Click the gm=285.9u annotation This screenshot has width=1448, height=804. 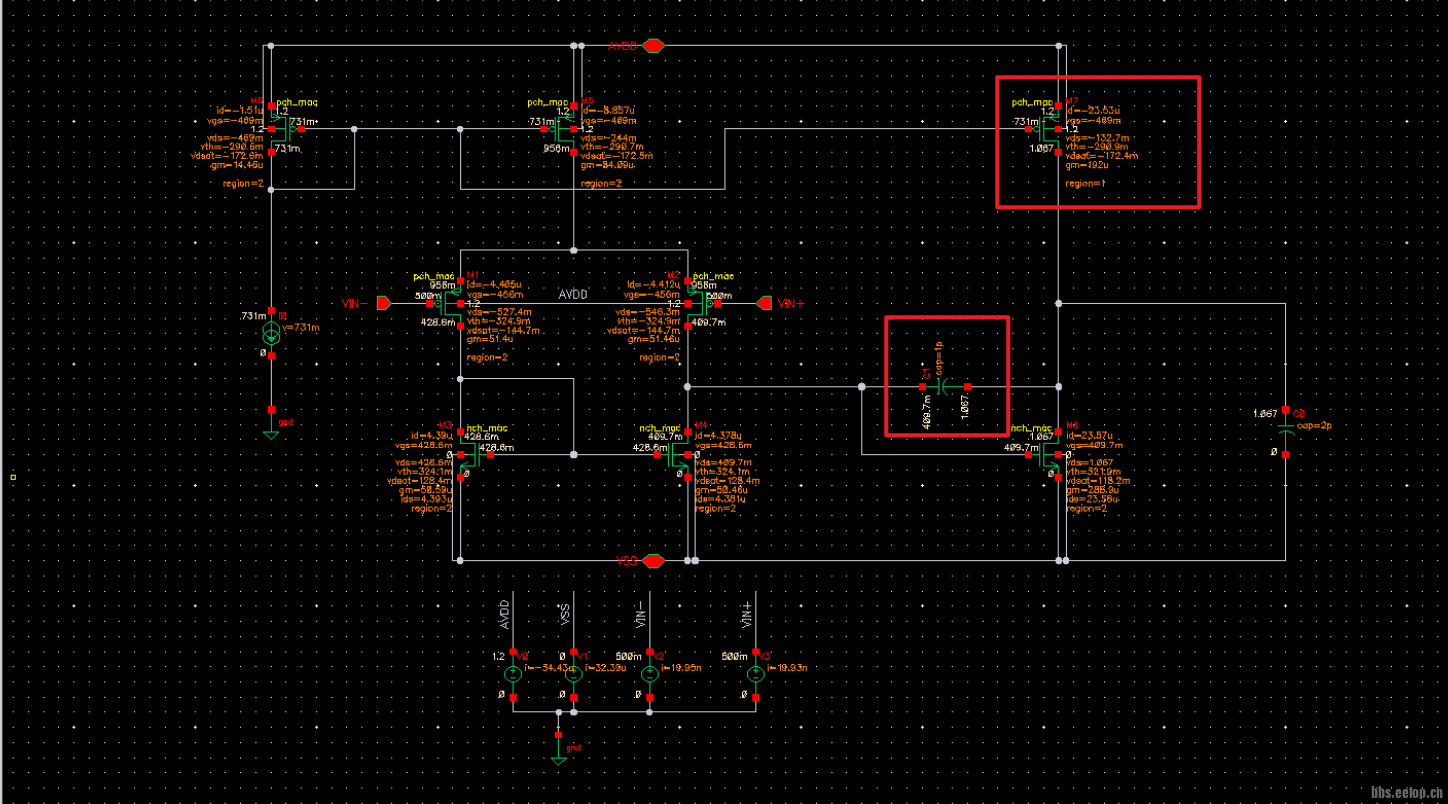pos(1093,490)
